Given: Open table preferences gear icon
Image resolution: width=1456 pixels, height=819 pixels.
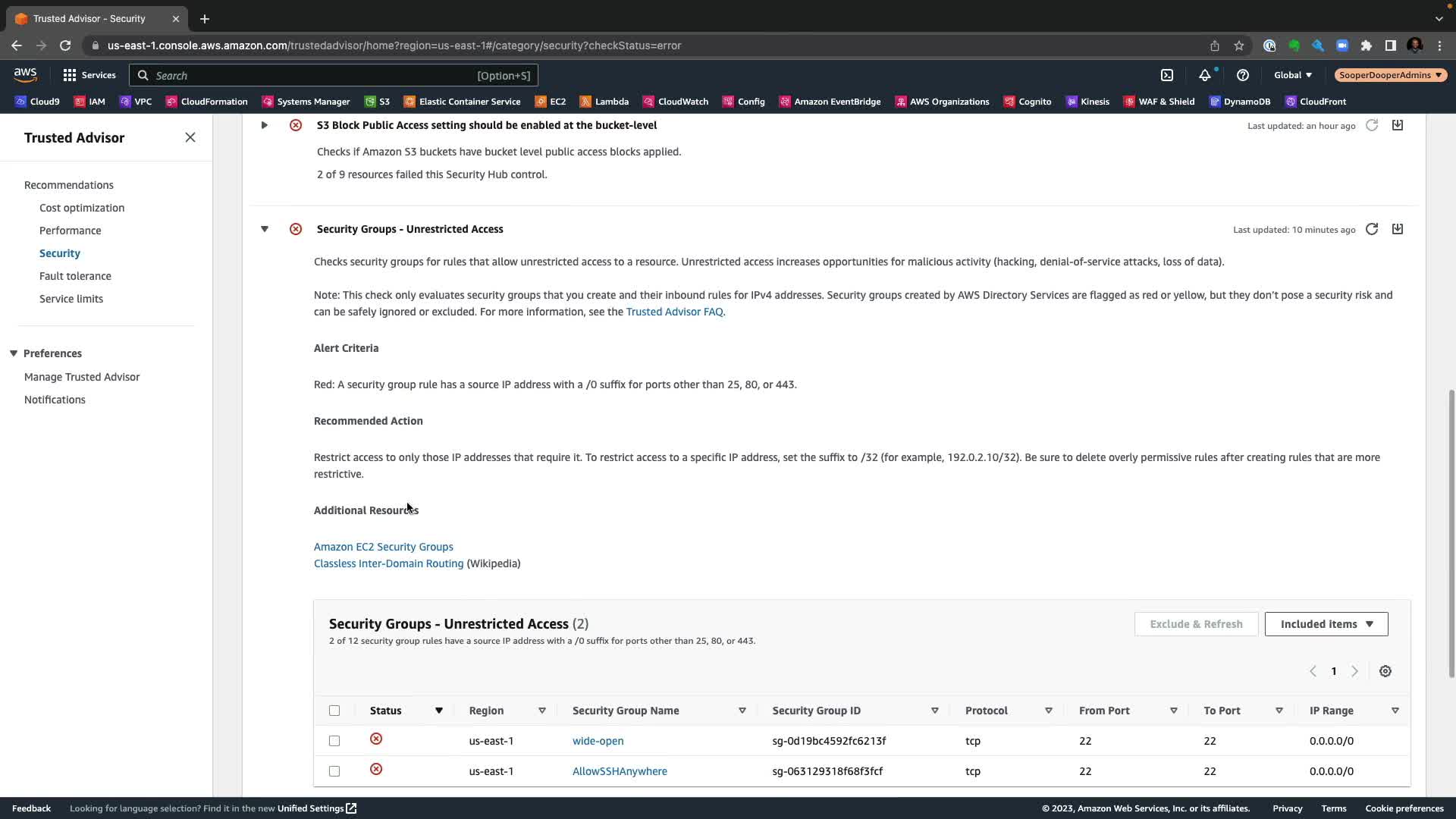Looking at the screenshot, I should coord(1385,671).
